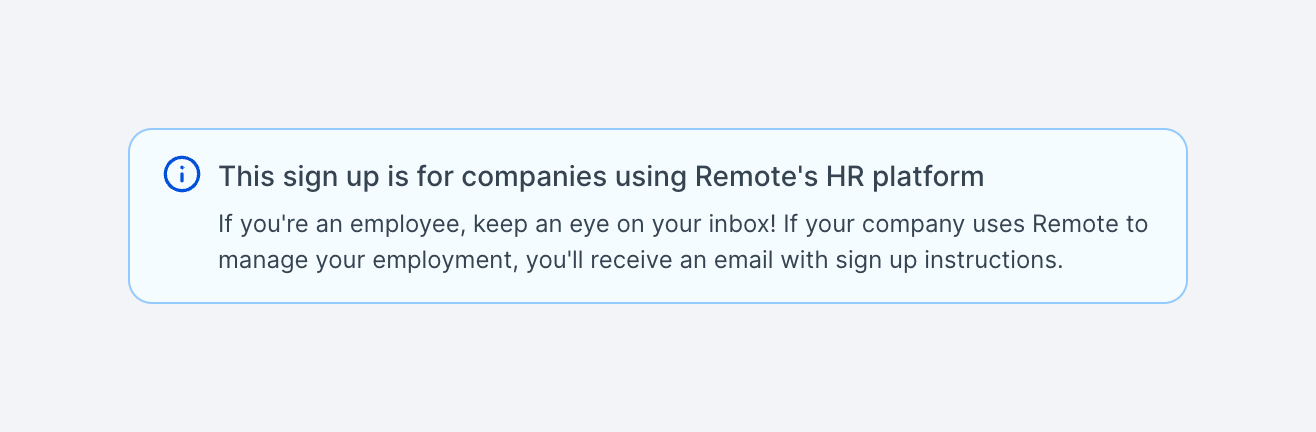Click the blue info circle icon
Viewport: 1316px width, 432px height.
click(x=181, y=174)
